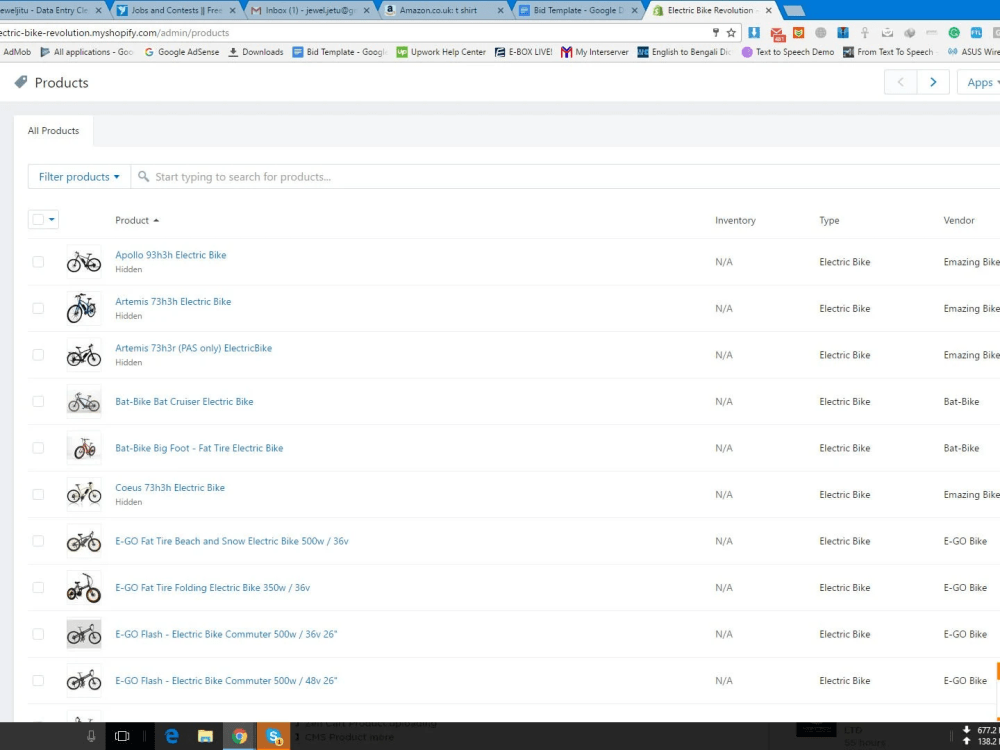Open Skype from the taskbar
This screenshot has height=750, width=1000.
point(274,737)
